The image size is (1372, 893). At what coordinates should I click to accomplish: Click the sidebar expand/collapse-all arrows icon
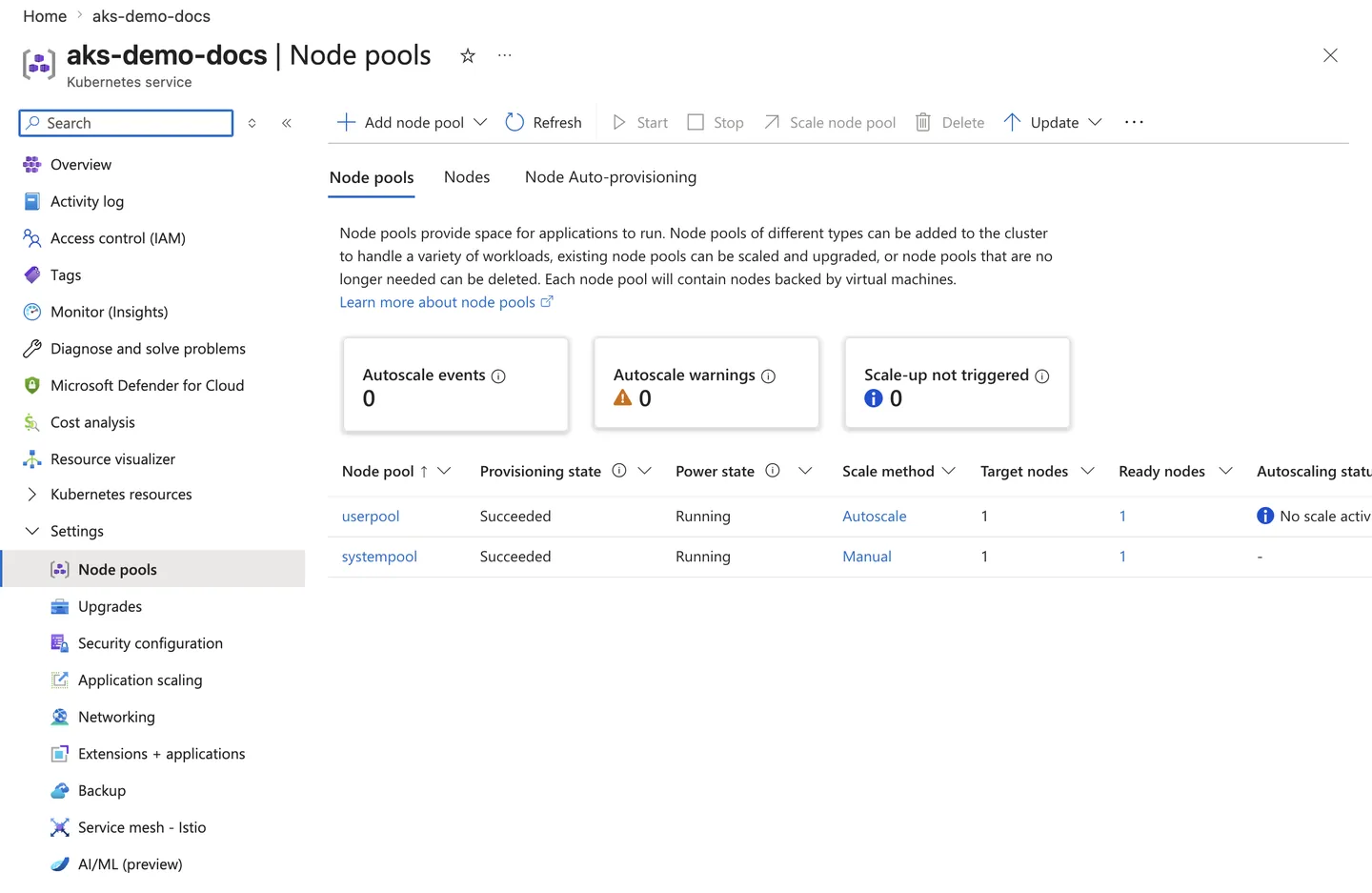pos(252,123)
